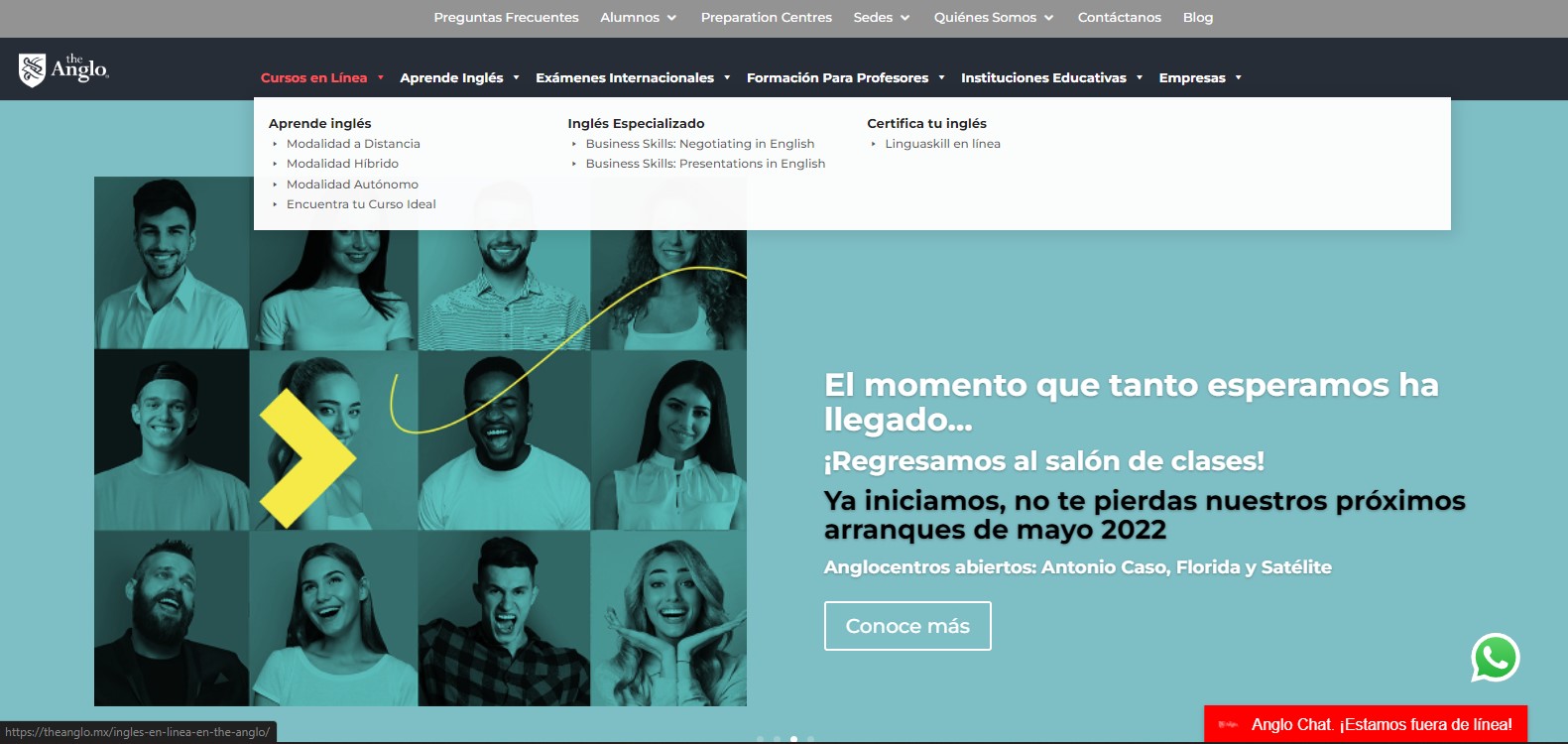Choose Modalidad Híbrido
1568x744 pixels.
tap(342, 164)
